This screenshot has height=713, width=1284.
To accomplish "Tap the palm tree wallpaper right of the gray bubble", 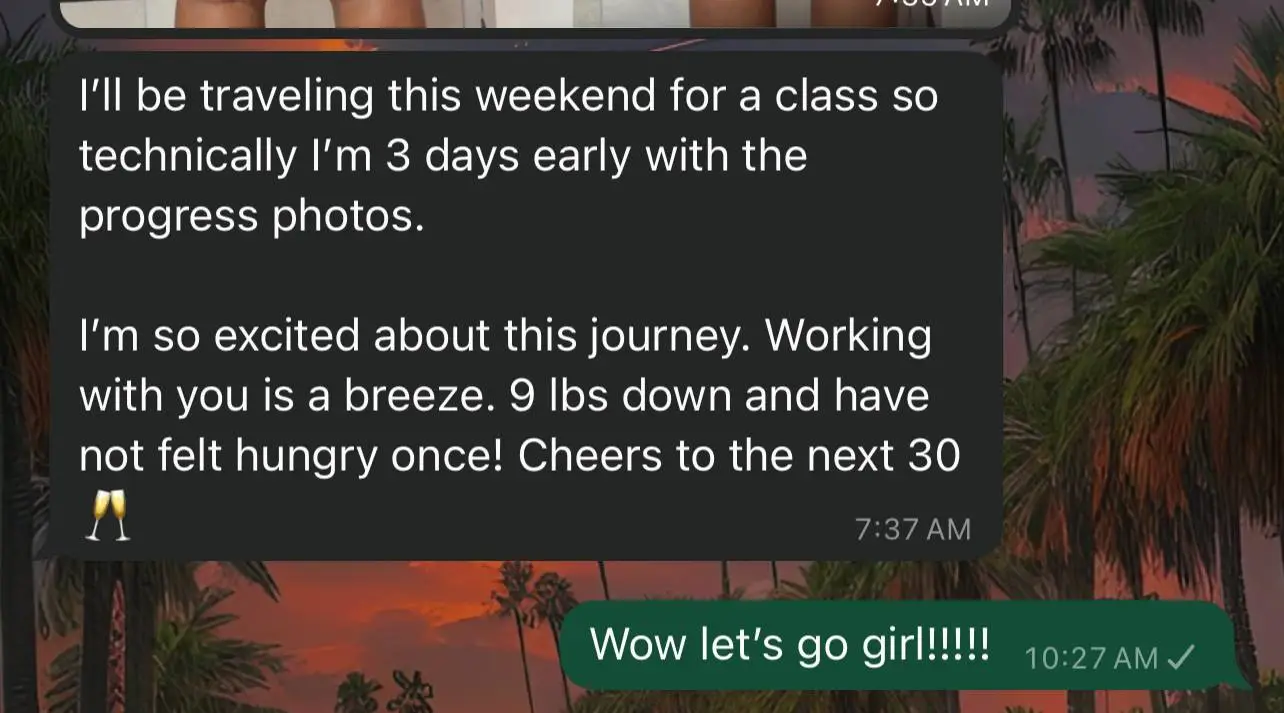I will 1140,300.
